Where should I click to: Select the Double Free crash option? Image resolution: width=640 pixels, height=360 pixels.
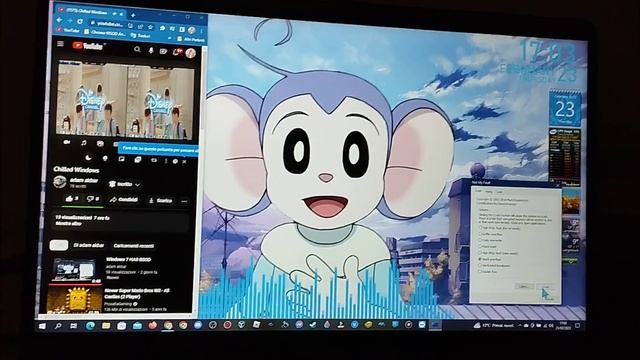click(x=488, y=271)
